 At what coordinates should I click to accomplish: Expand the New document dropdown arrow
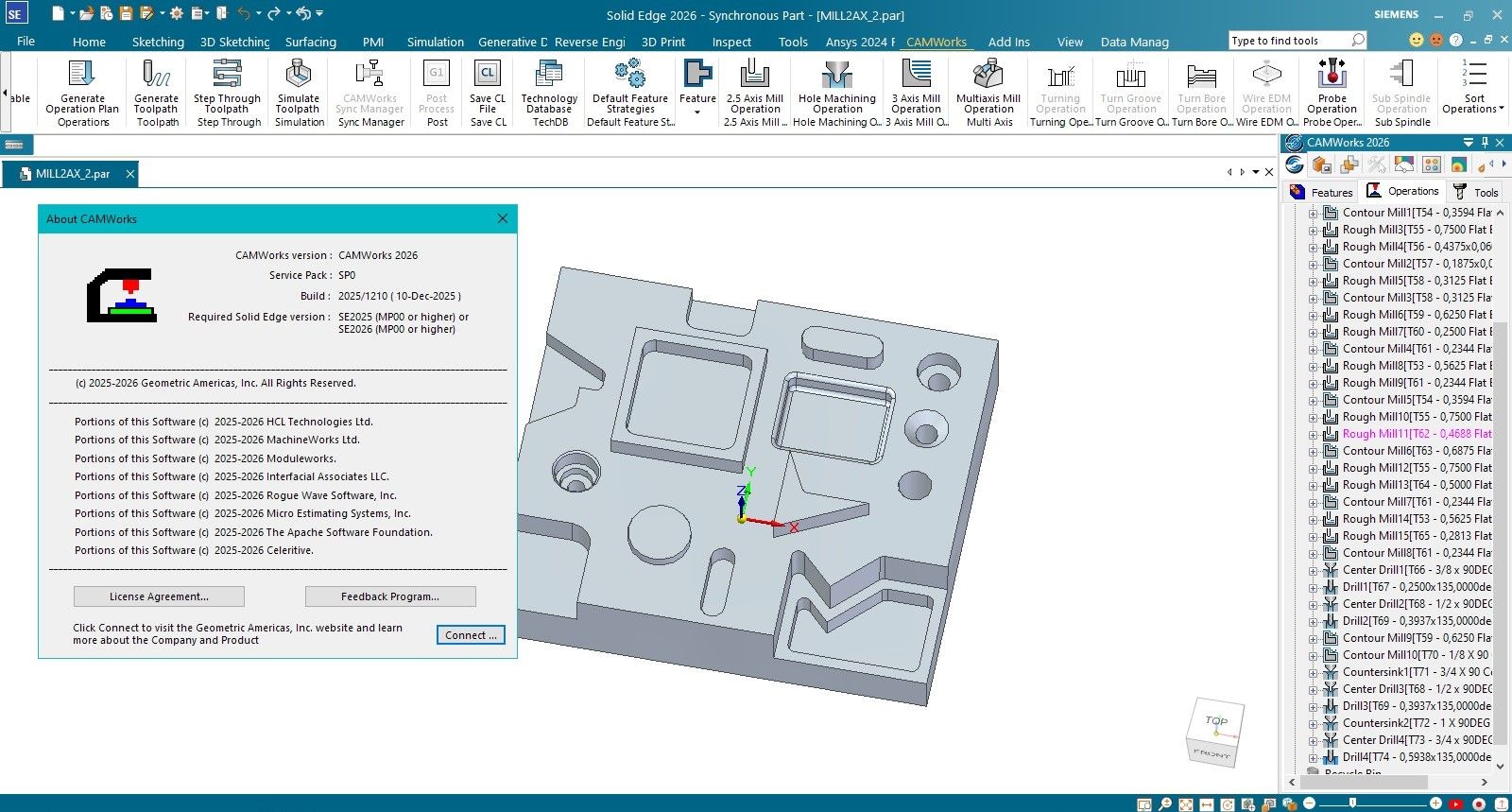click(72, 13)
